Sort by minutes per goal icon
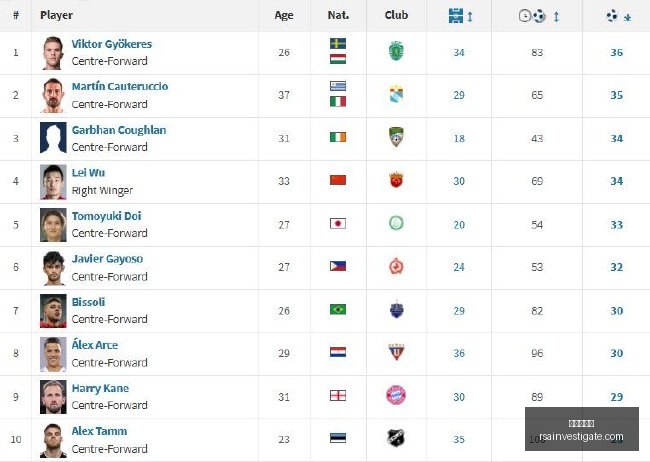The image size is (650, 462). click(x=532, y=16)
